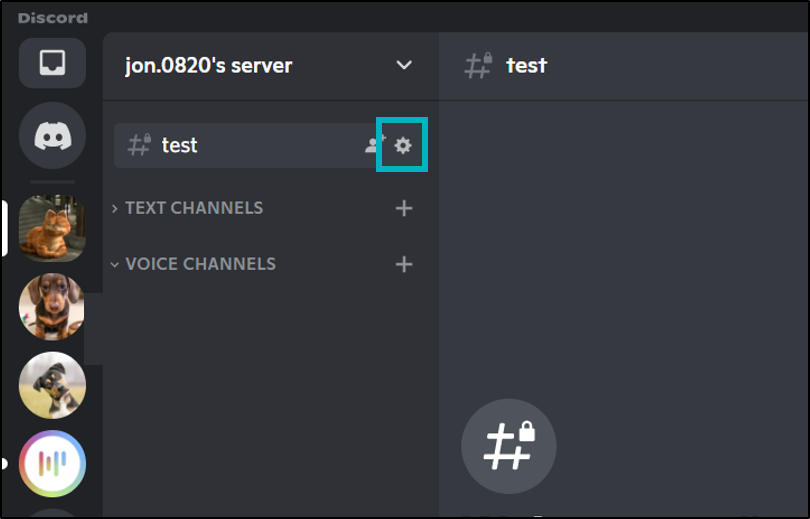Open the inbox icon at top of sidebar
This screenshot has height=519, width=810.
pyautogui.click(x=52, y=63)
